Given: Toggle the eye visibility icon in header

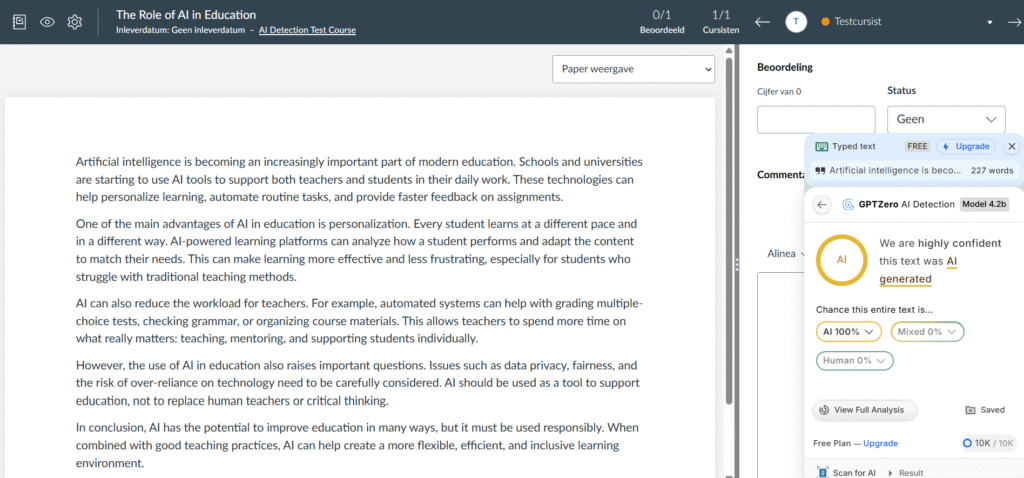Looking at the screenshot, I should click(x=47, y=22).
